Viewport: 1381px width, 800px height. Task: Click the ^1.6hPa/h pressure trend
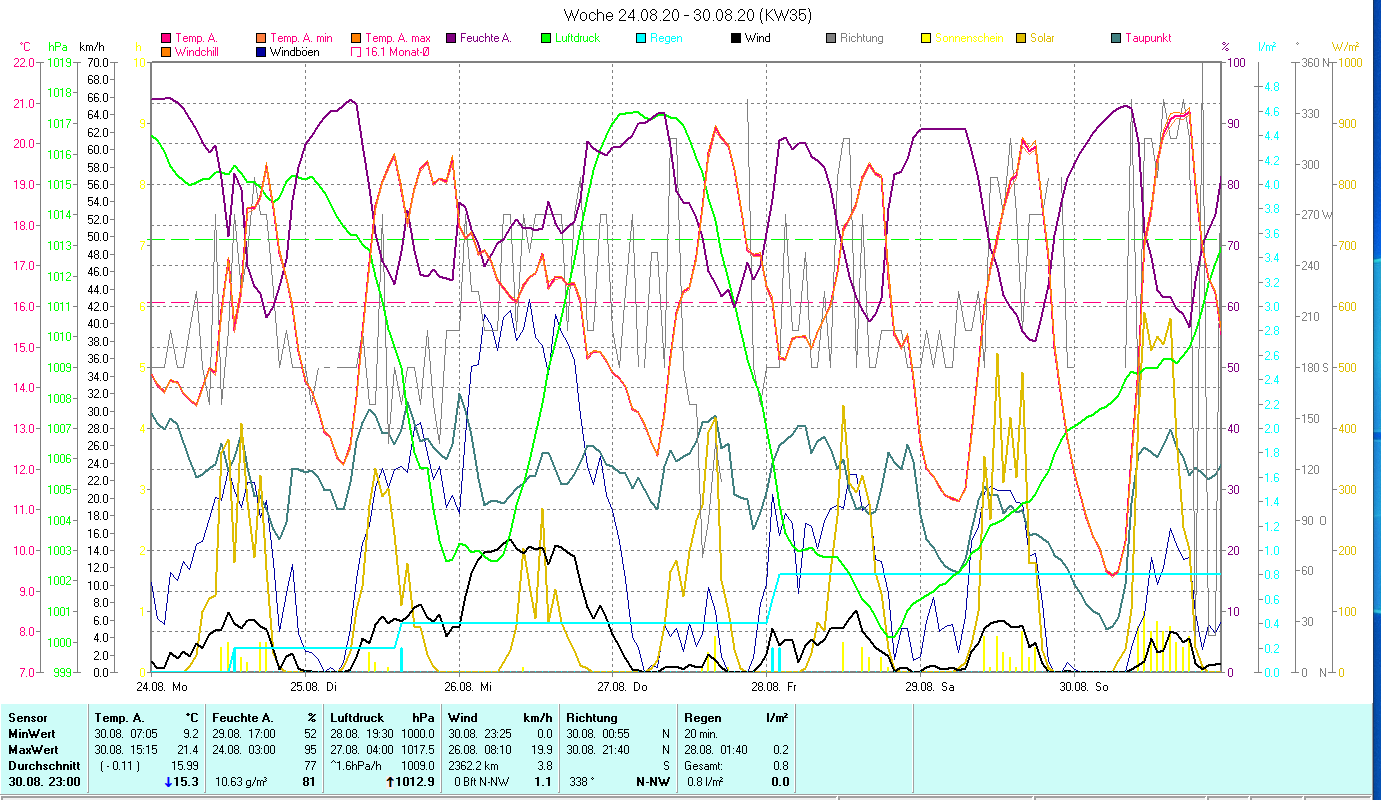tap(357, 766)
